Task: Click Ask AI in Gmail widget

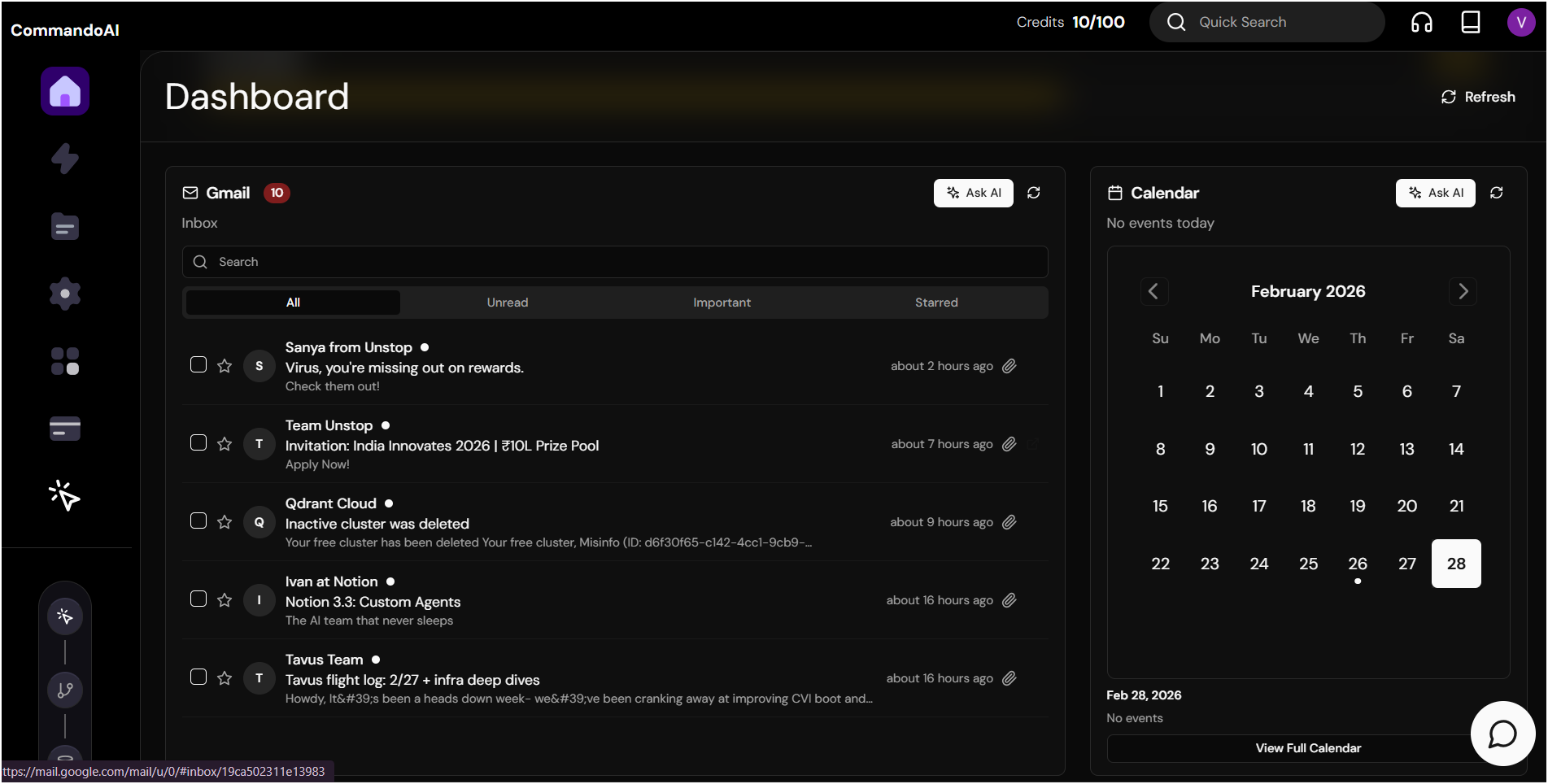Action: coord(974,193)
